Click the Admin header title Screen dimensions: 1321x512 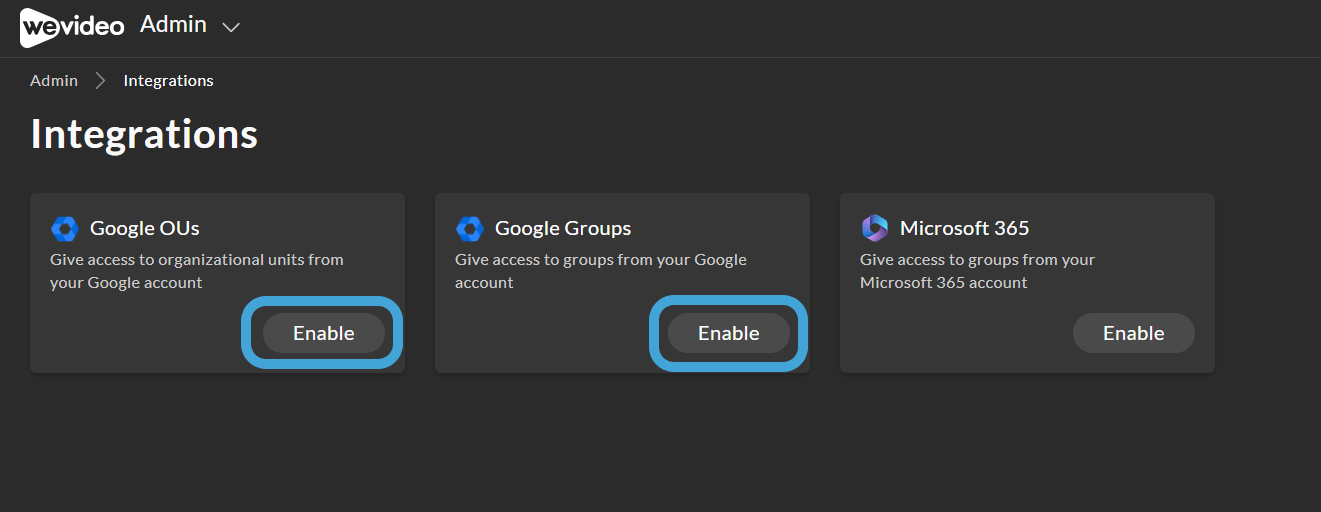173,25
